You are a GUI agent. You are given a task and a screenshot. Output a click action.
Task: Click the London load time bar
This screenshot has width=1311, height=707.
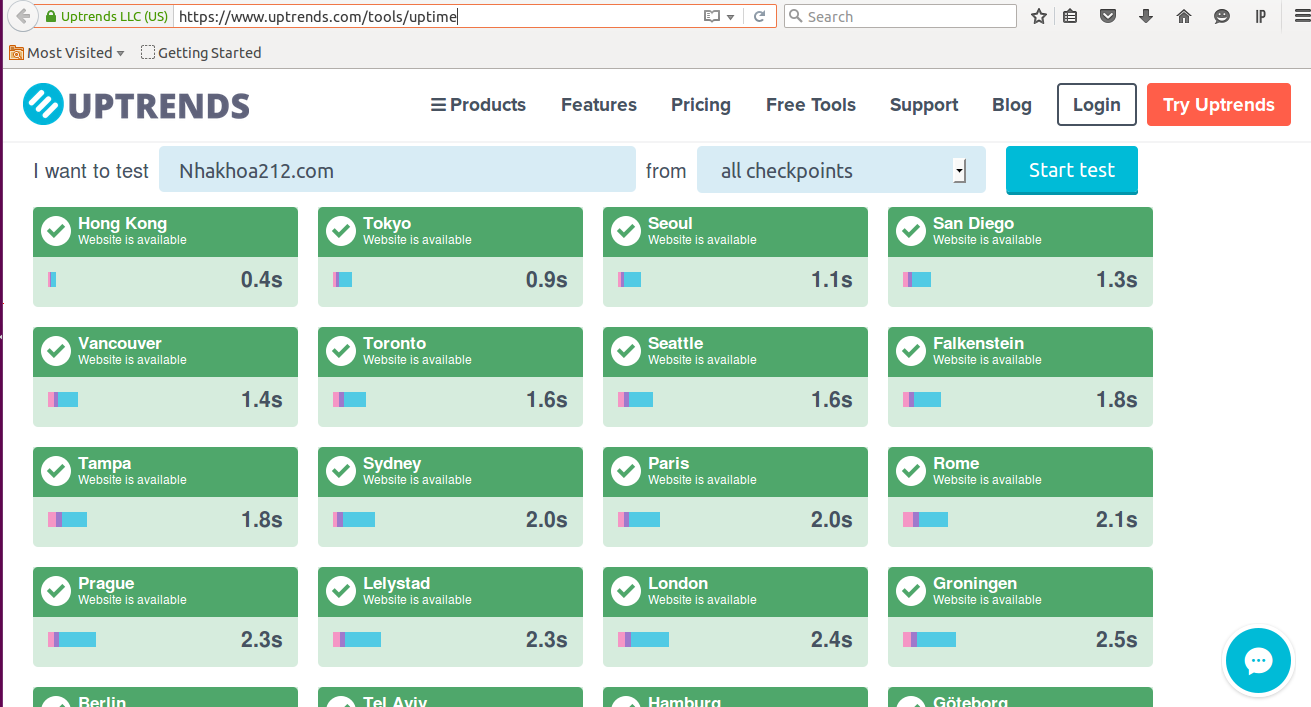[x=643, y=640]
